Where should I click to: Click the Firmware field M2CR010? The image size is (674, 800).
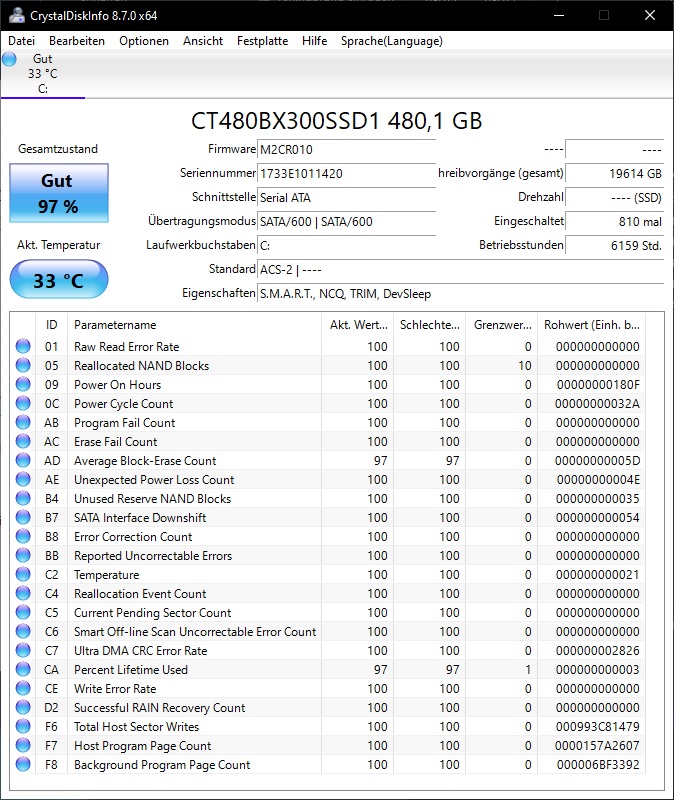tap(346, 149)
